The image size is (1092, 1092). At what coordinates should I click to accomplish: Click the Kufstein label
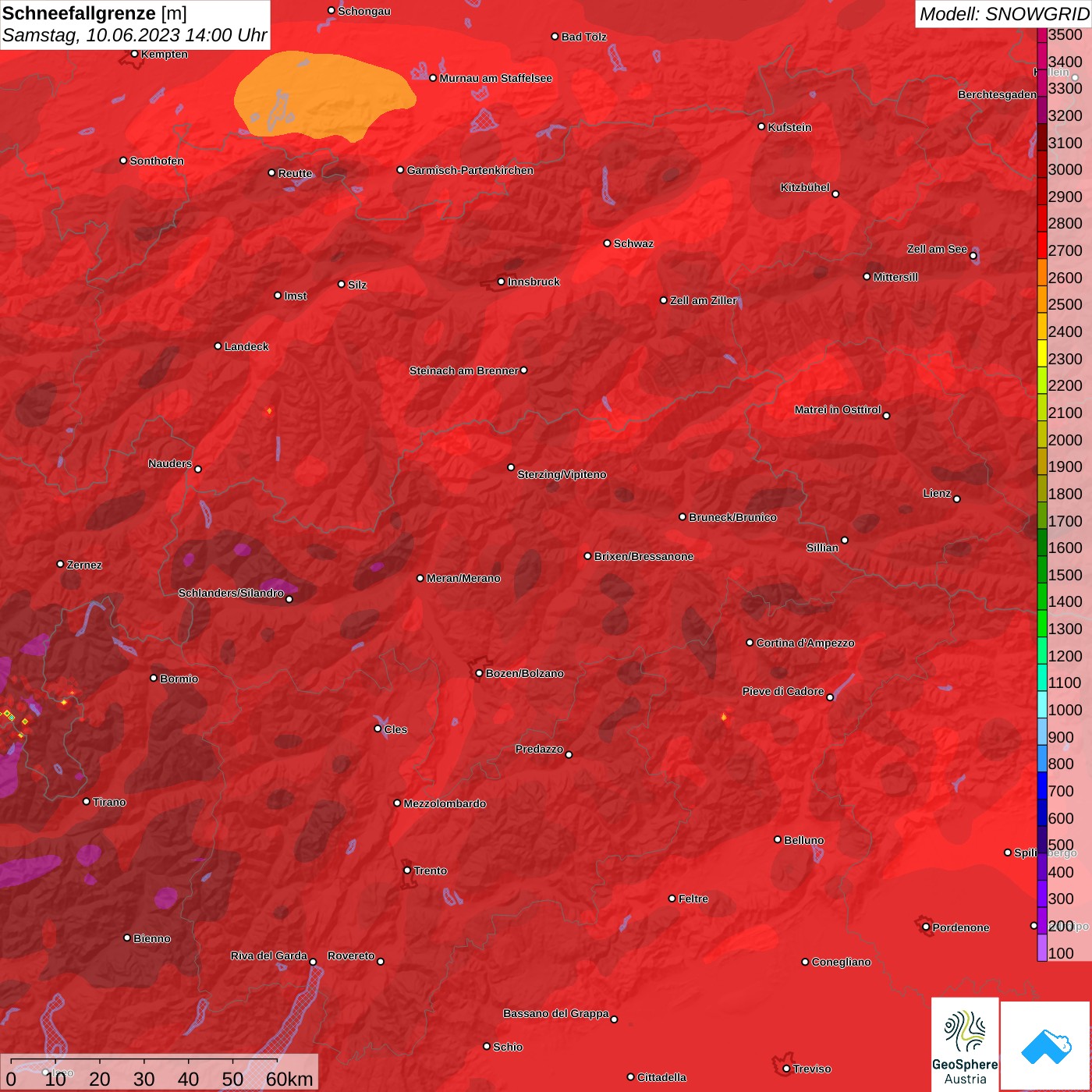pos(790,127)
